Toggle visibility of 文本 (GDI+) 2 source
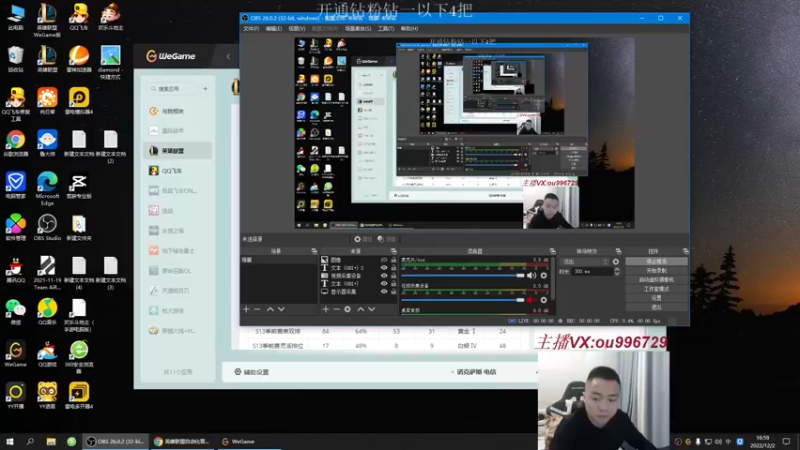This screenshot has width=800, height=450. [384, 267]
